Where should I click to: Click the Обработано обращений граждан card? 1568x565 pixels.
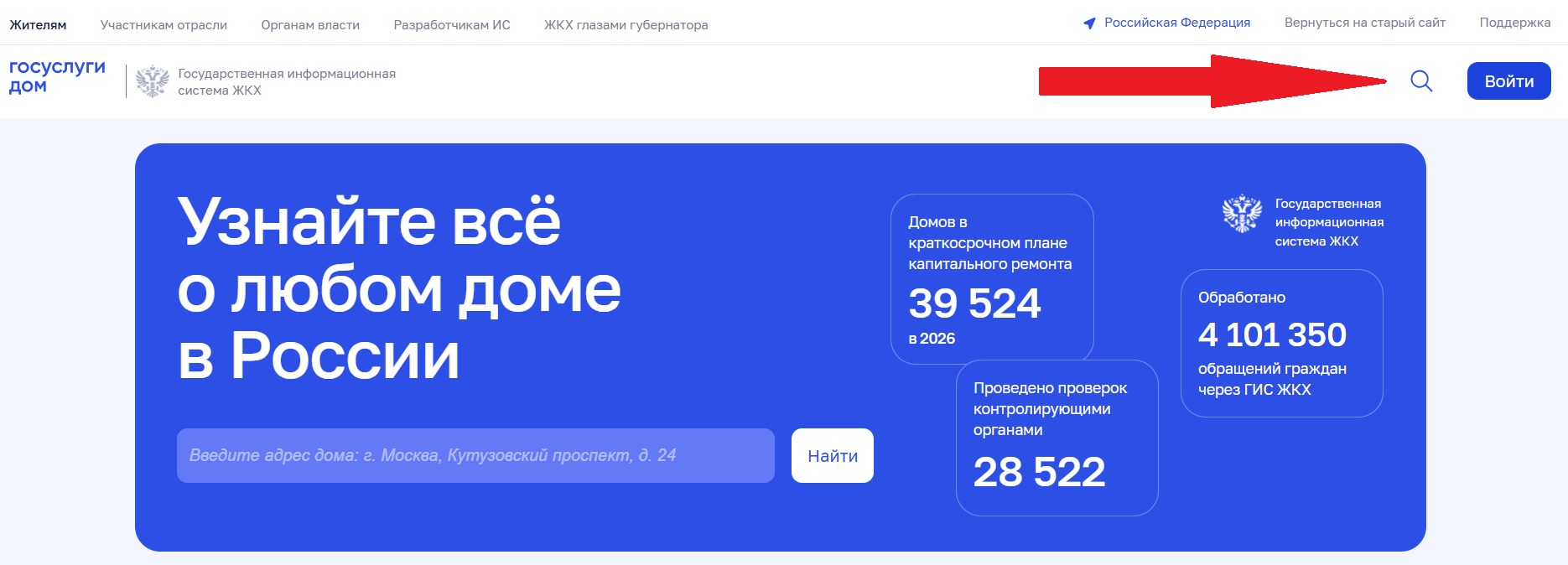(1282, 343)
